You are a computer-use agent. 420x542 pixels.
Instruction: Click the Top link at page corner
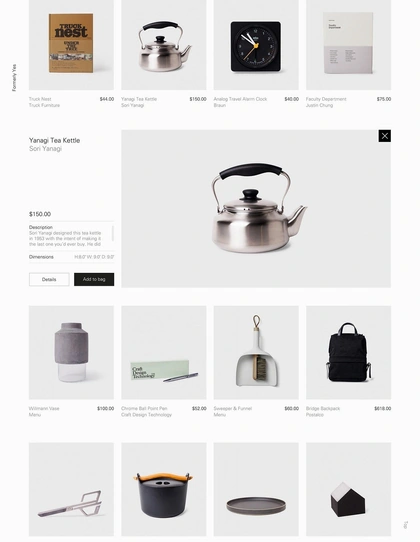[x=406, y=525]
